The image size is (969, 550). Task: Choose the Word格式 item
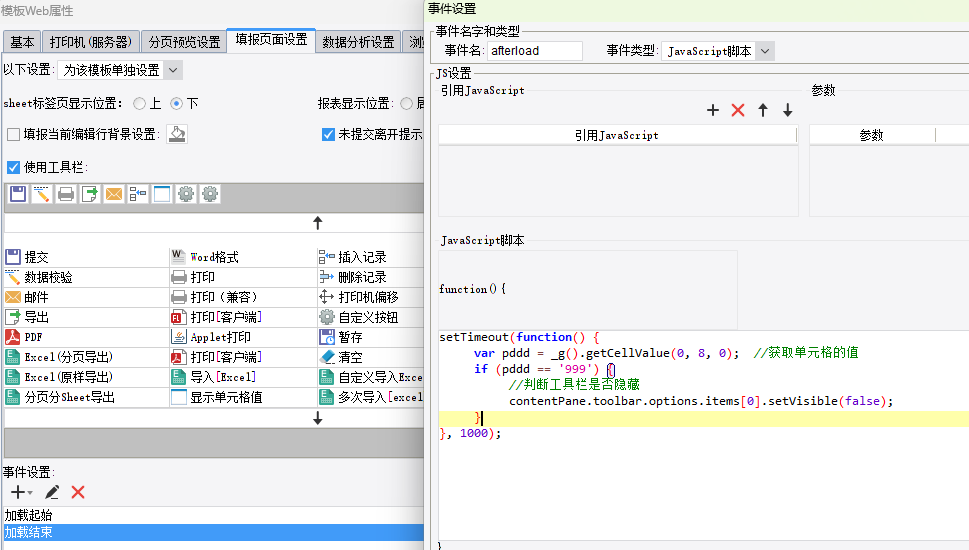[205, 257]
